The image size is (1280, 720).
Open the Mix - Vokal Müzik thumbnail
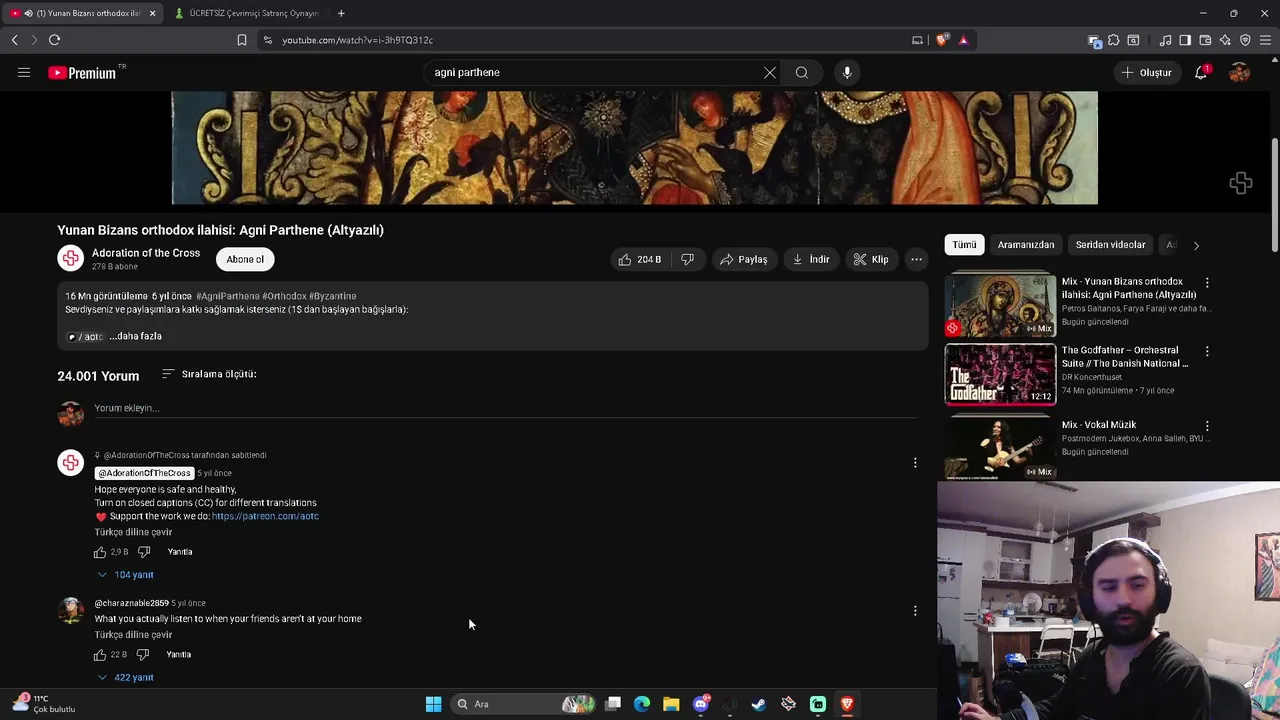pos(1000,447)
